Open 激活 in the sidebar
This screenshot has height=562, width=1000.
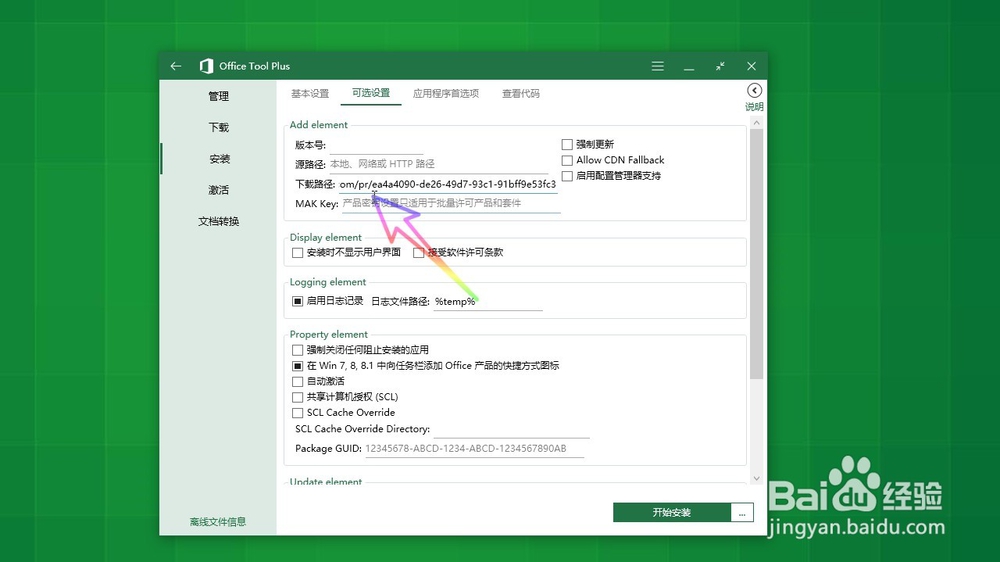pyautogui.click(x=218, y=189)
